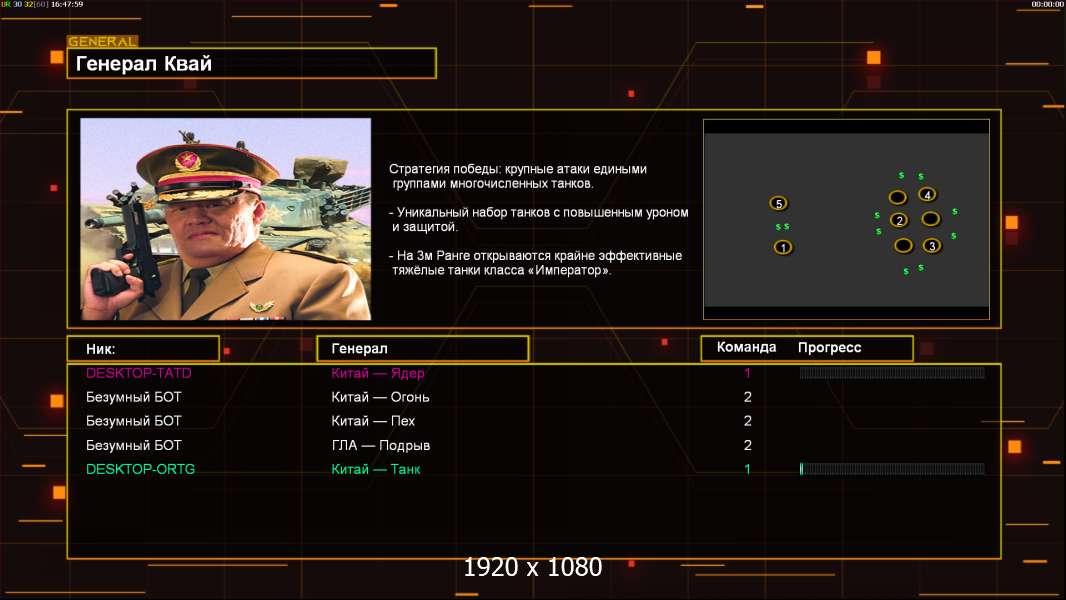Click the "Прогресс" column header
The width and height of the screenshot is (1066, 600).
(x=829, y=348)
